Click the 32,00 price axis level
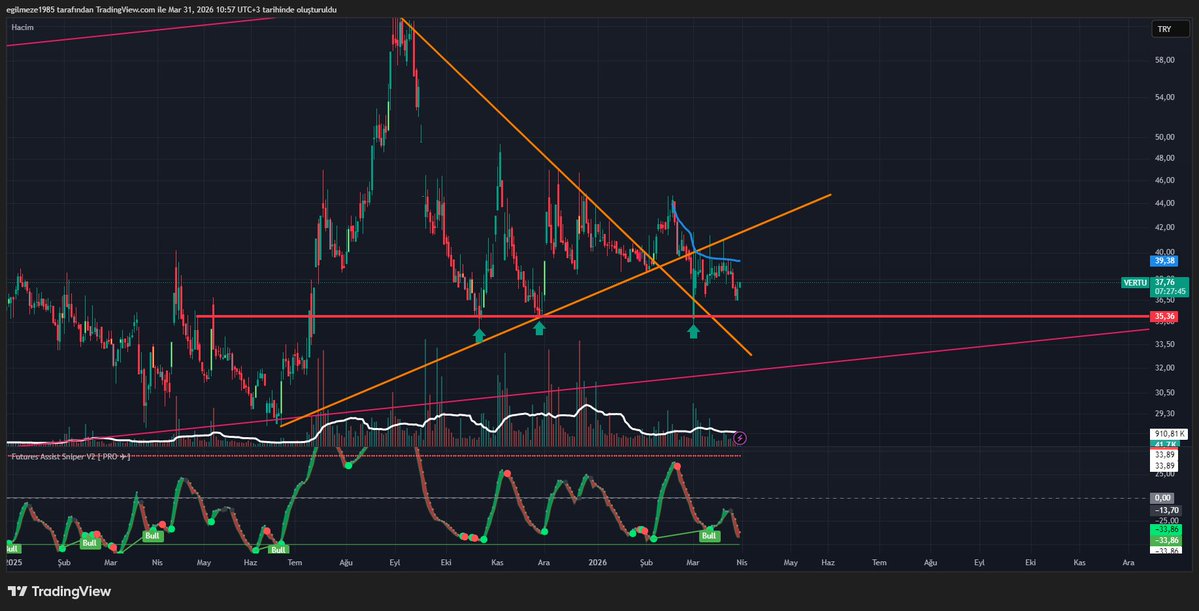1199x611 pixels. [x=1165, y=368]
